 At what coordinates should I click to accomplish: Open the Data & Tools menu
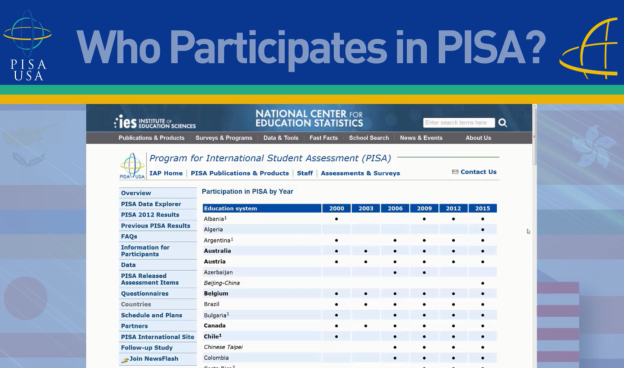click(x=281, y=138)
